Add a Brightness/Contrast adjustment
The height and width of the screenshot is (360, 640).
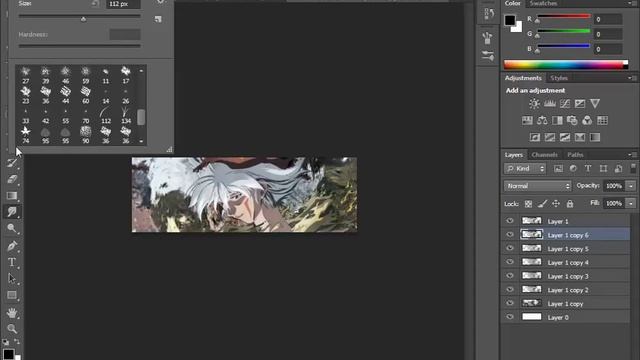534,104
